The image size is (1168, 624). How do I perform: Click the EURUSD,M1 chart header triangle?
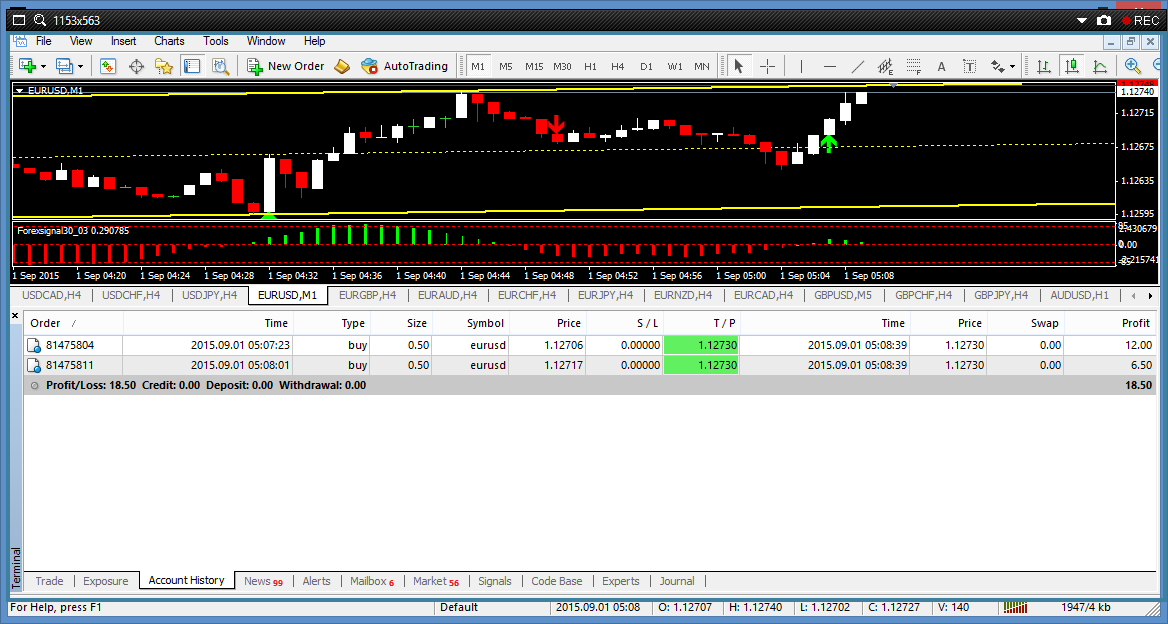19,90
